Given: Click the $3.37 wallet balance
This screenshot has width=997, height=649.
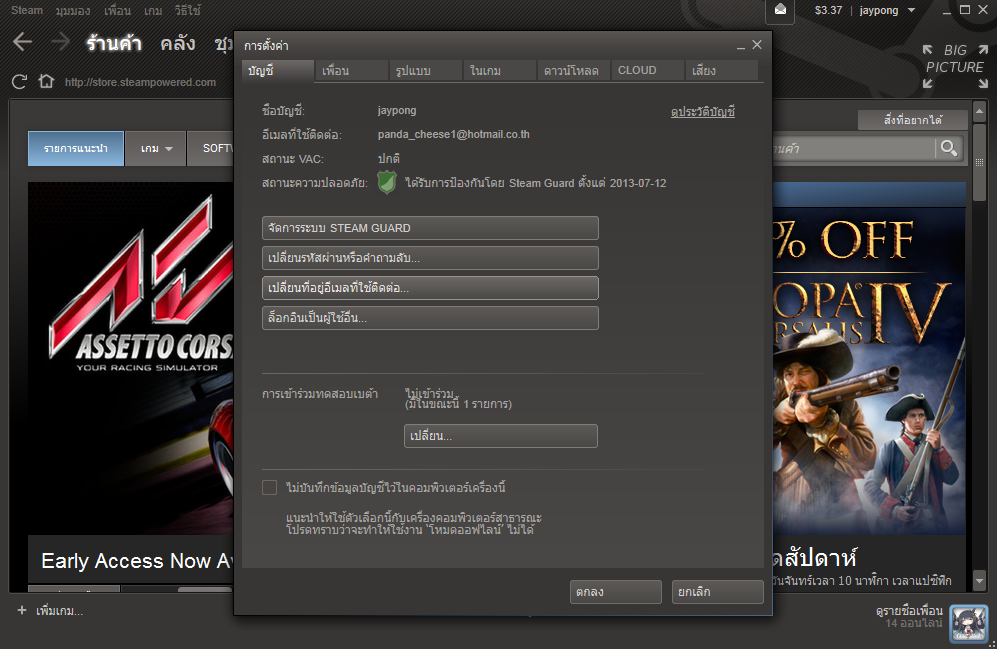Looking at the screenshot, I should (829, 10).
